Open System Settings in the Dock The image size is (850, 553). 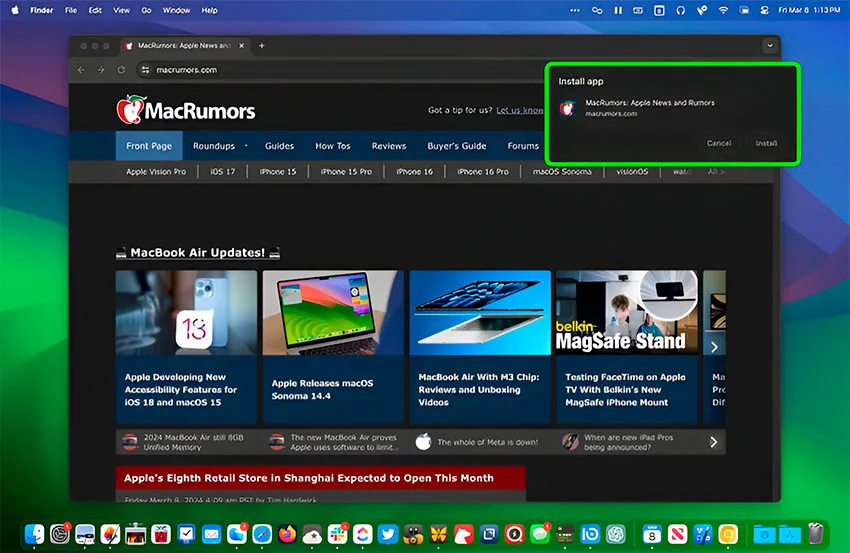60,534
